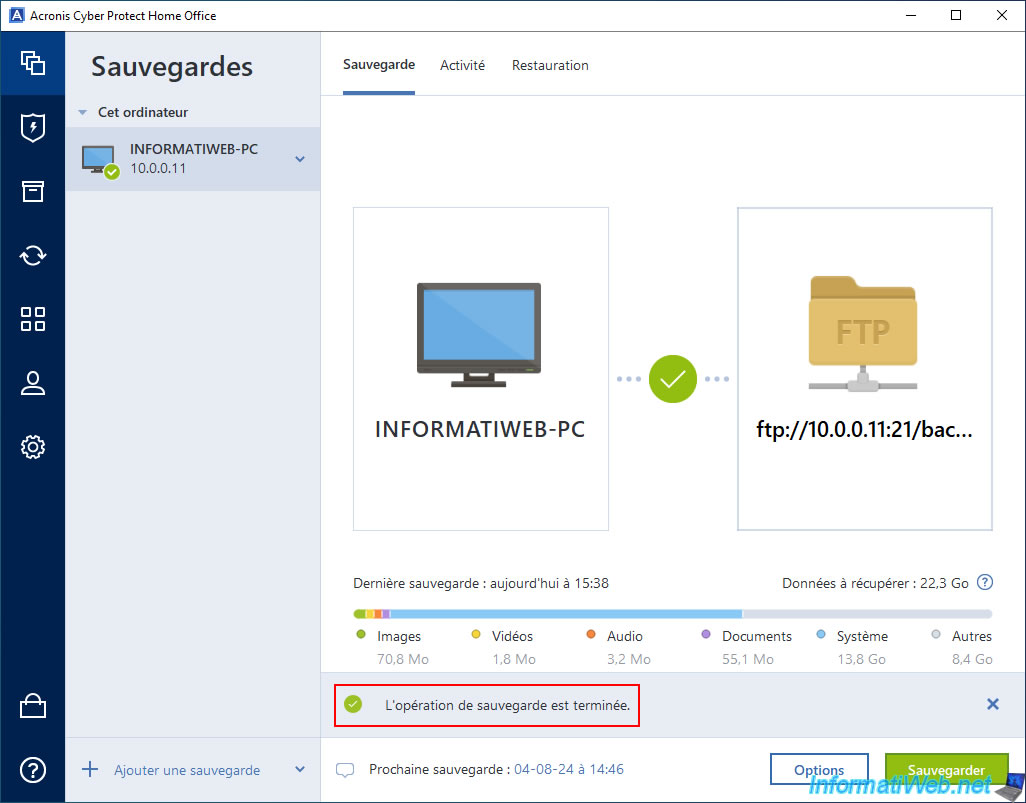This screenshot has height=803, width=1026.
Task: Select ftp://10.0.0.11:21/bac... destination label
Action: (x=864, y=429)
